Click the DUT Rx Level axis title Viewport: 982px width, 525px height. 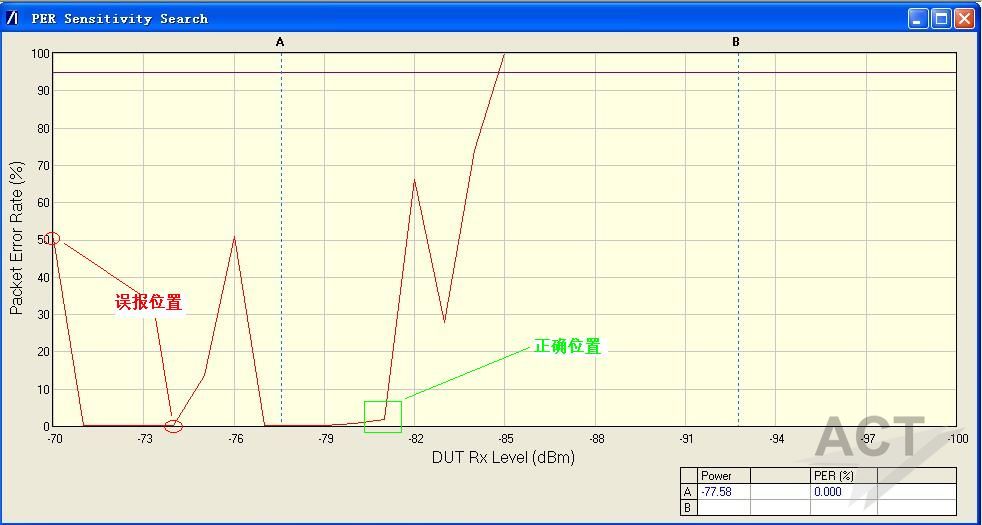tap(503, 457)
